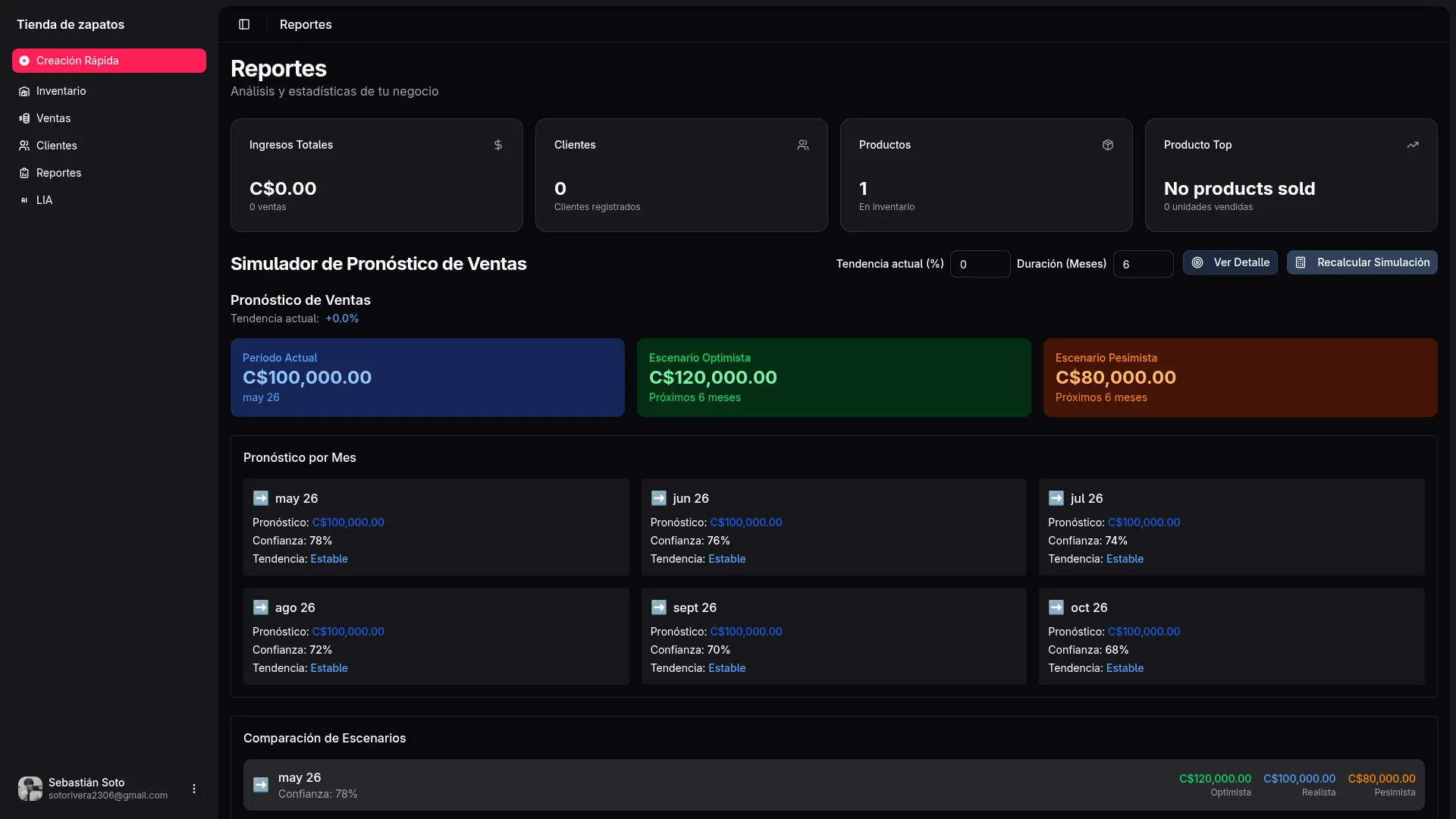
Task: Click the Reportes breadcrumb in top bar
Action: coord(306,24)
